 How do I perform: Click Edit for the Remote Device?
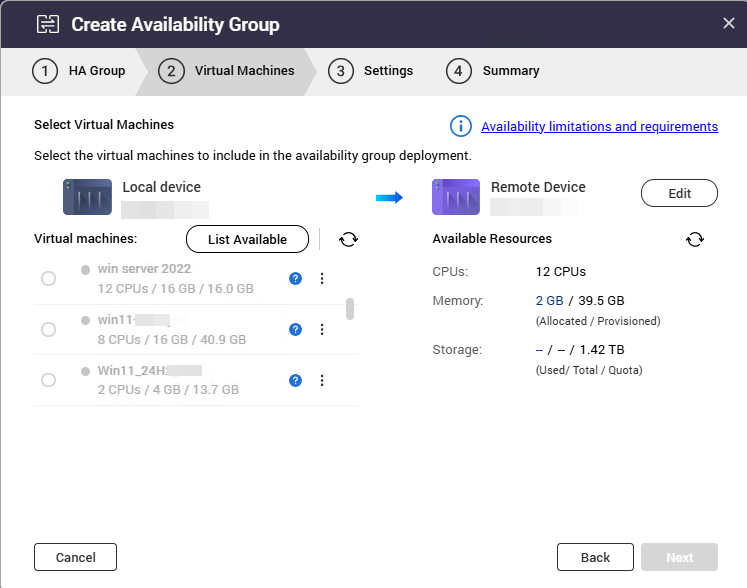tap(679, 193)
